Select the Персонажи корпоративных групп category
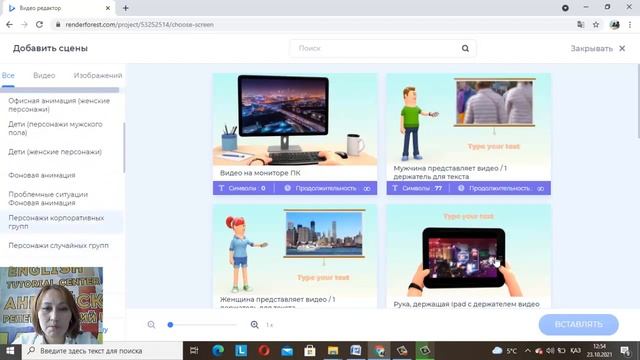640x360 pixels. (x=61, y=222)
